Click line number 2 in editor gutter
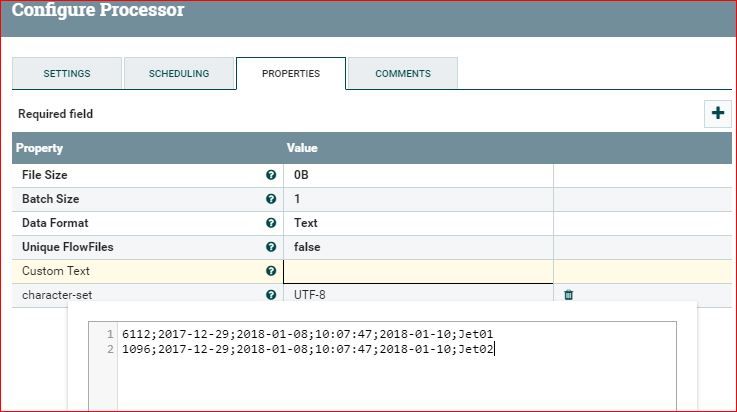This screenshot has width=737, height=412. pos(110,349)
